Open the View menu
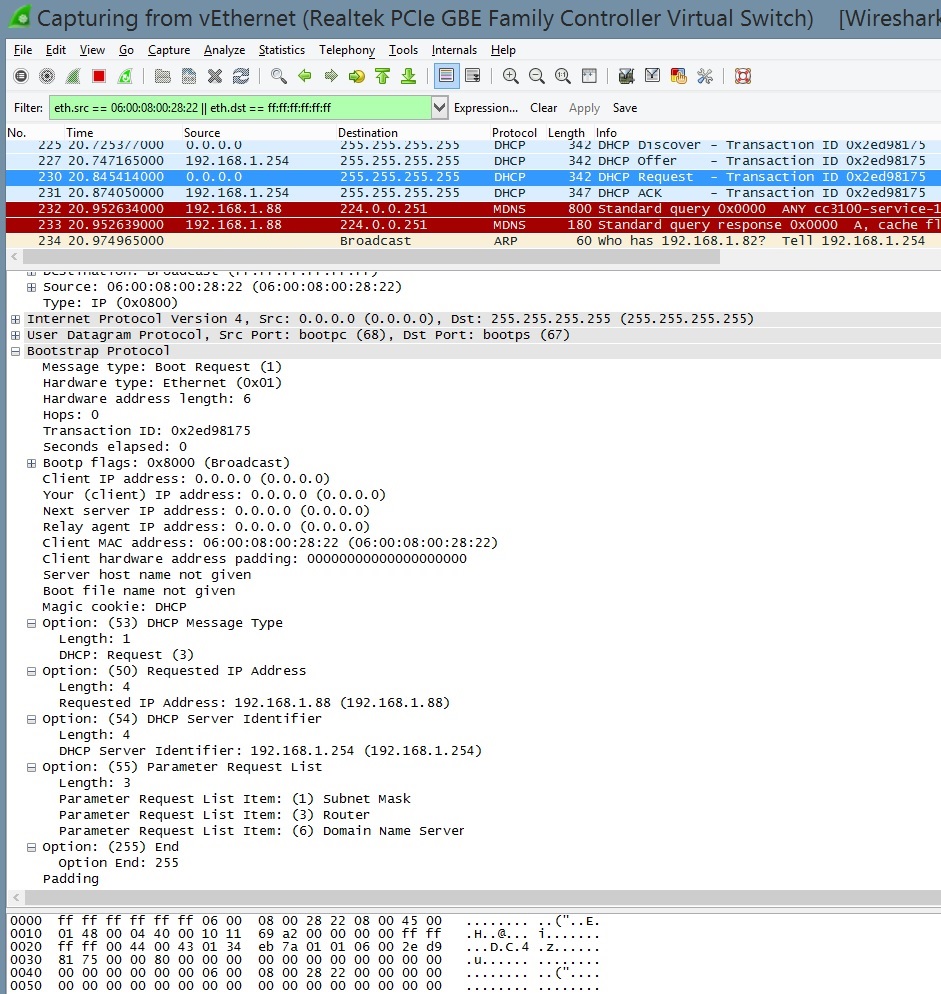The image size is (941, 994). [x=92, y=50]
